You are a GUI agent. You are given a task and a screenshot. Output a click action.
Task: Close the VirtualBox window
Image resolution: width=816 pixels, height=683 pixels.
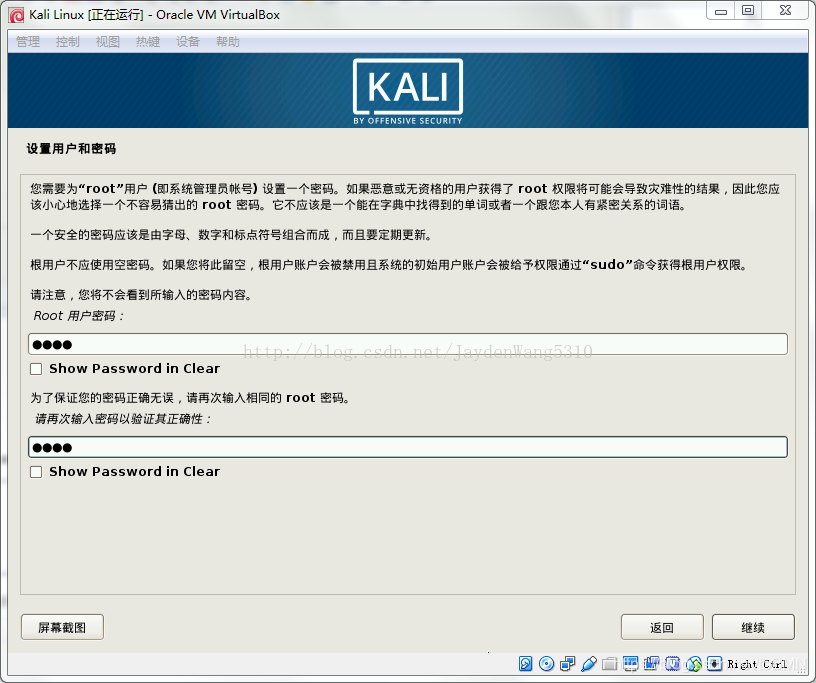click(785, 11)
